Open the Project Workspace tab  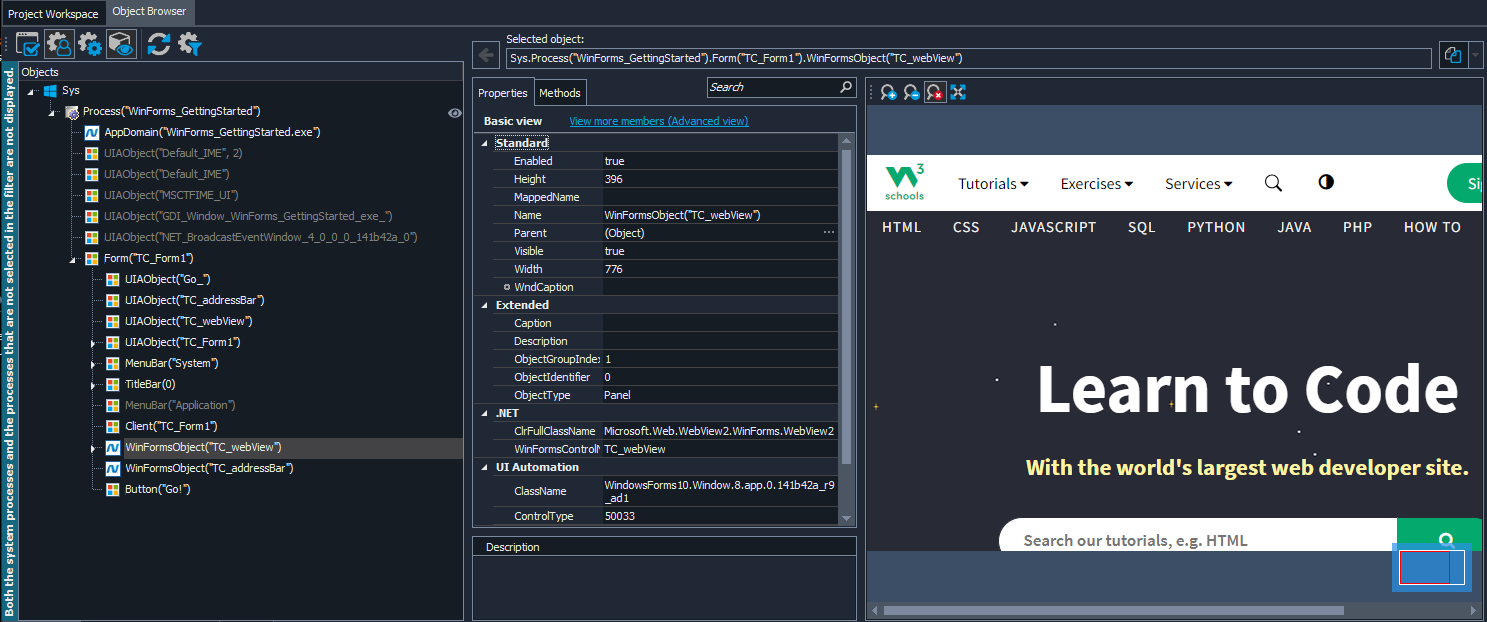[53, 13]
